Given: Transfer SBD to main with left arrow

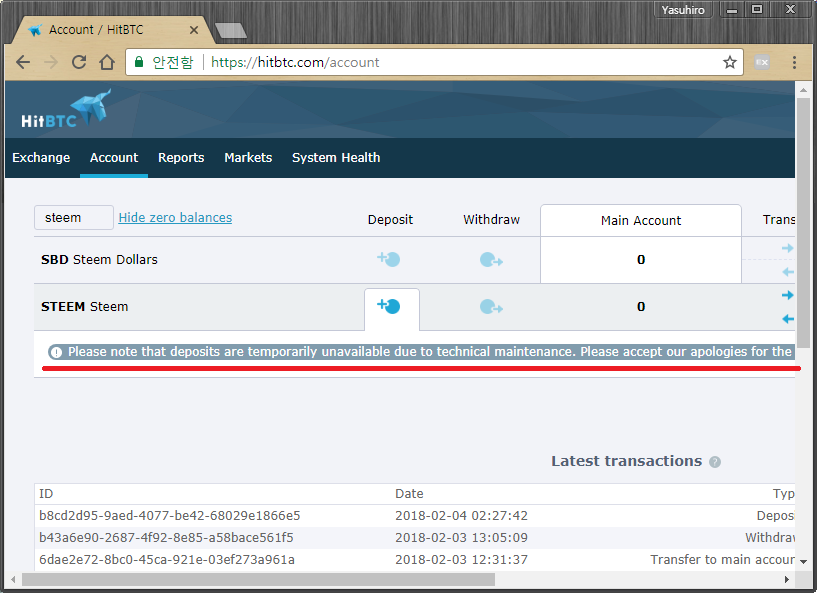Looking at the screenshot, I should coord(788,272).
